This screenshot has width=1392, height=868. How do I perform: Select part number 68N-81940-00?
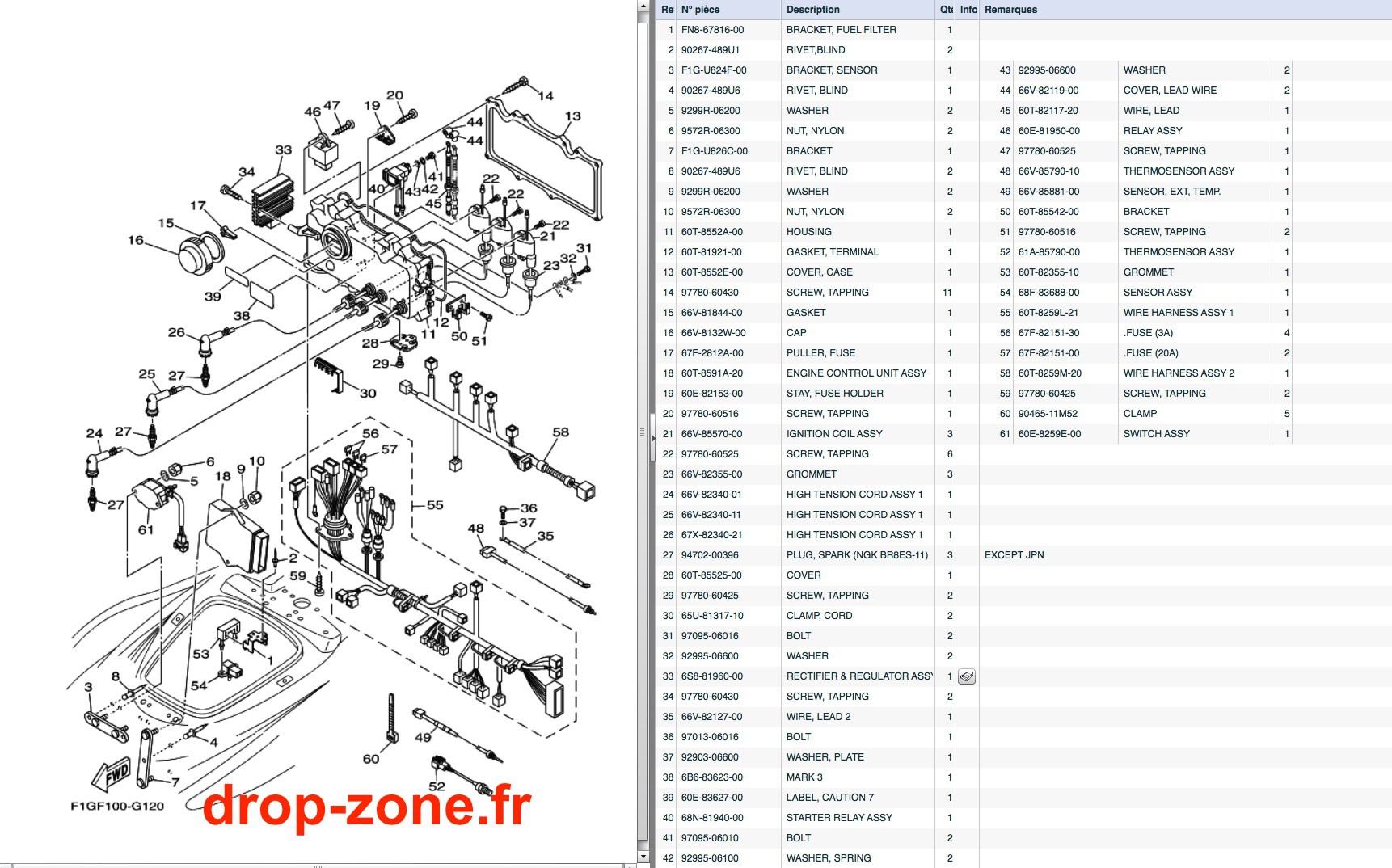pos(712,818)
